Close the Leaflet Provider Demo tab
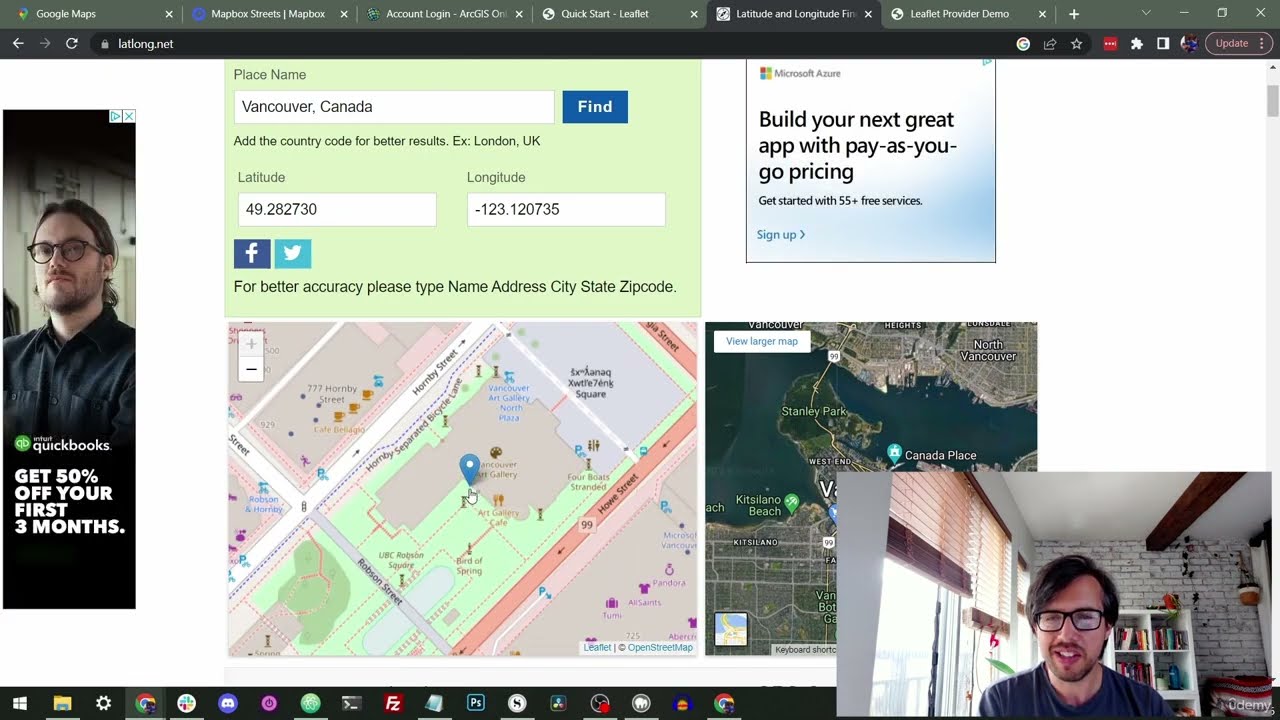 click(1042, 14)
